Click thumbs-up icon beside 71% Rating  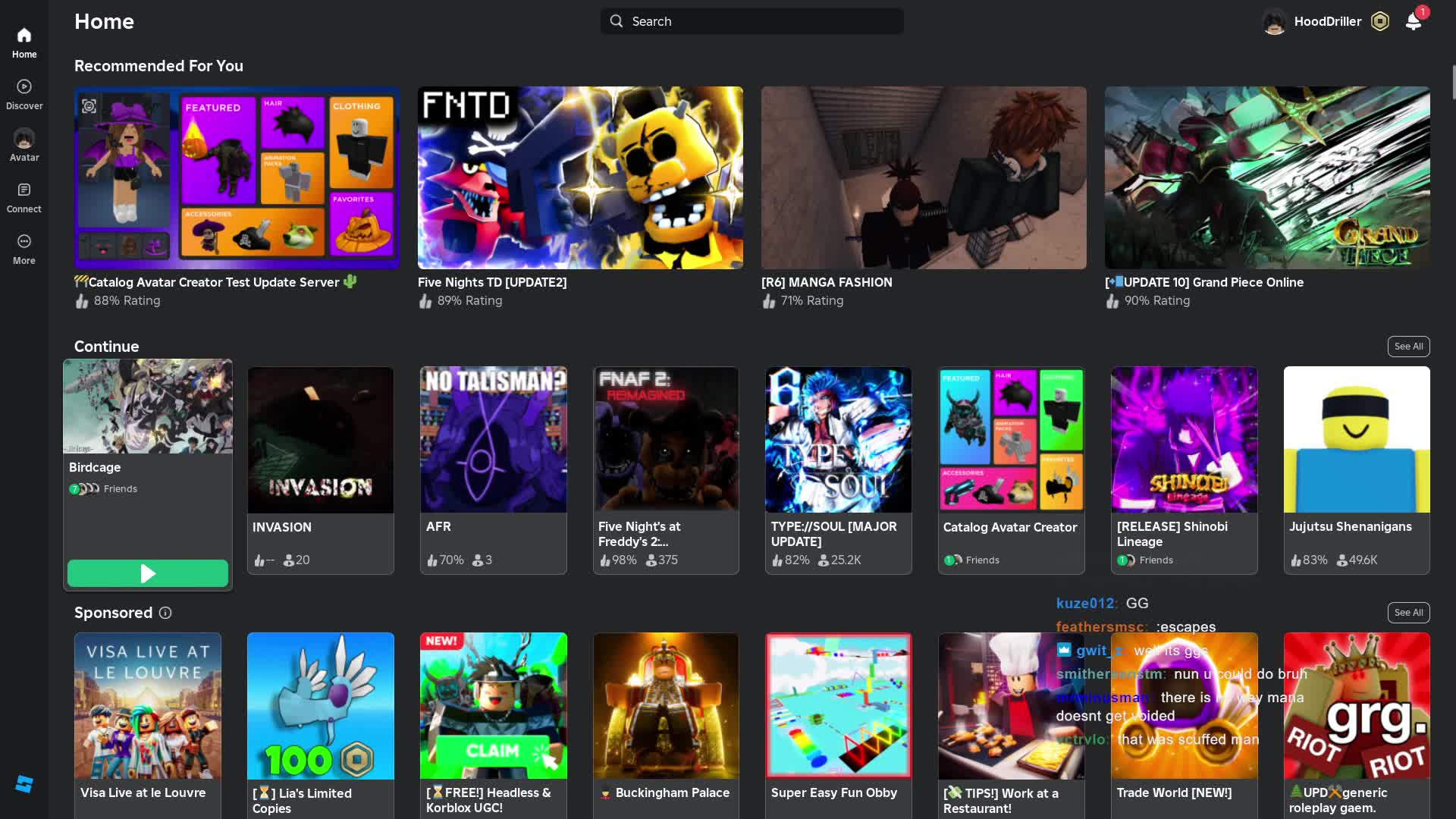(769, 301)
